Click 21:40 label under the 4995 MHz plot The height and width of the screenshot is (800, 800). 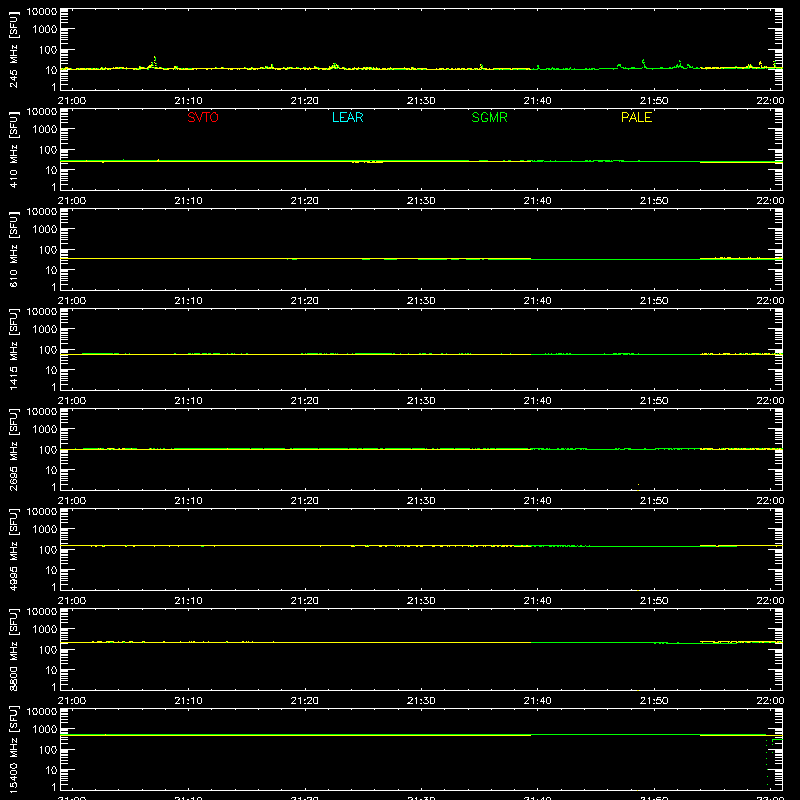point(537,601)
